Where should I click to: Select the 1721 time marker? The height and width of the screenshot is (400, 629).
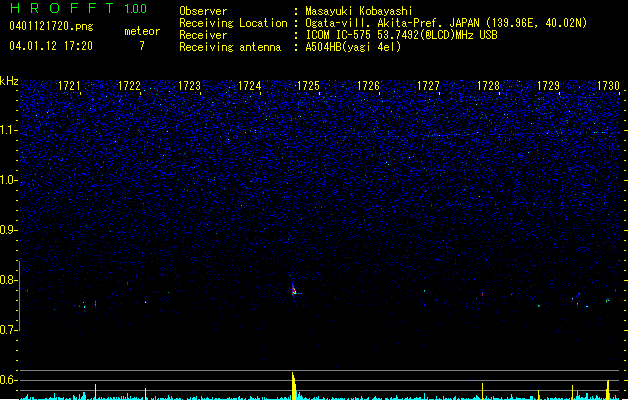[70, 87]
